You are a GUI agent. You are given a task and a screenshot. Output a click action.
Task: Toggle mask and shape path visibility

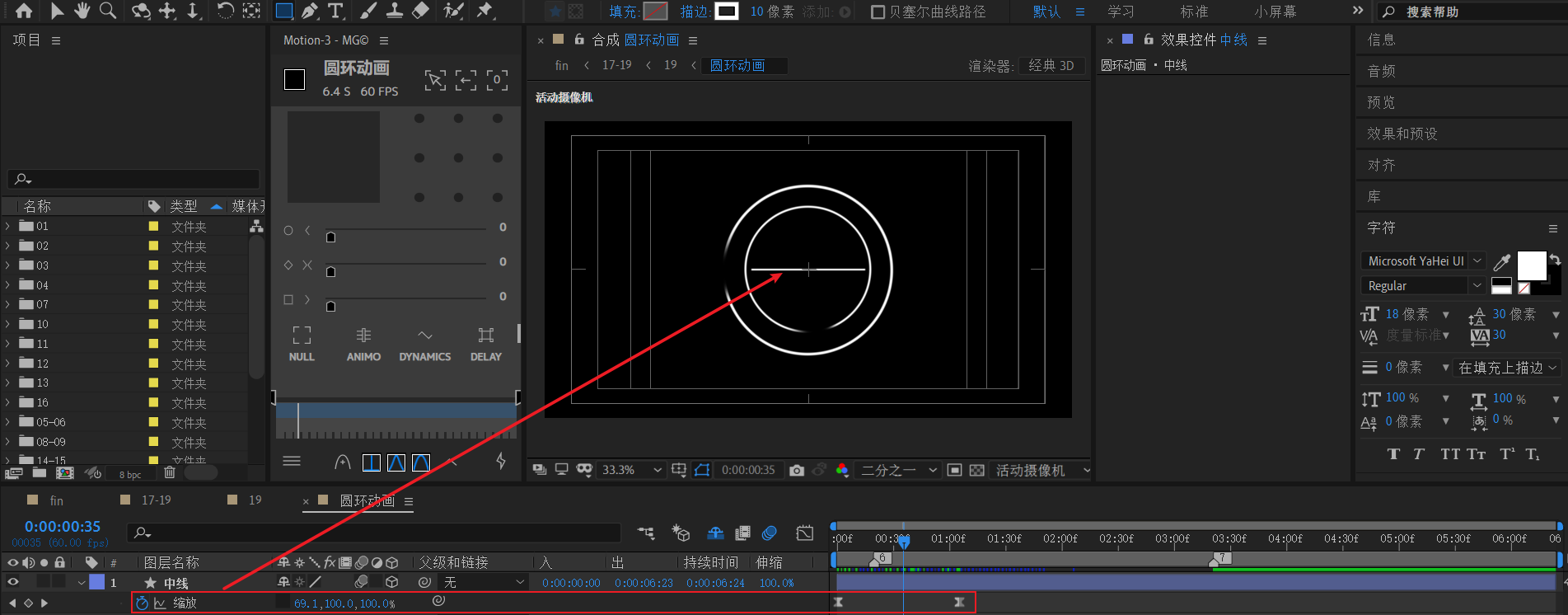coord(702,470)
